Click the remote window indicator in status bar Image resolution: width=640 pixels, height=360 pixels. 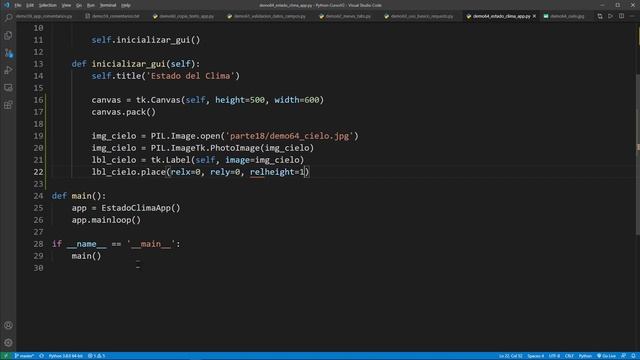coord(6,356)
